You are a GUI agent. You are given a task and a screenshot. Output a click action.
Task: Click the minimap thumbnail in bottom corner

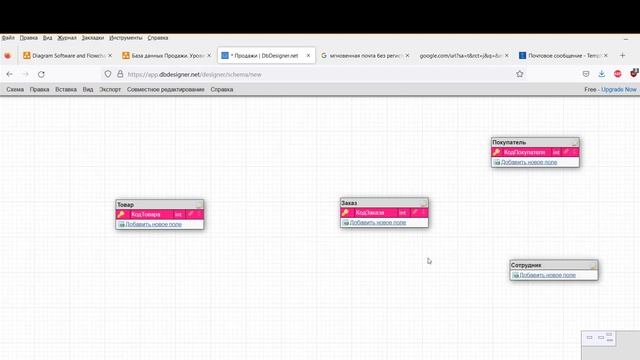[x=599, y=338]
